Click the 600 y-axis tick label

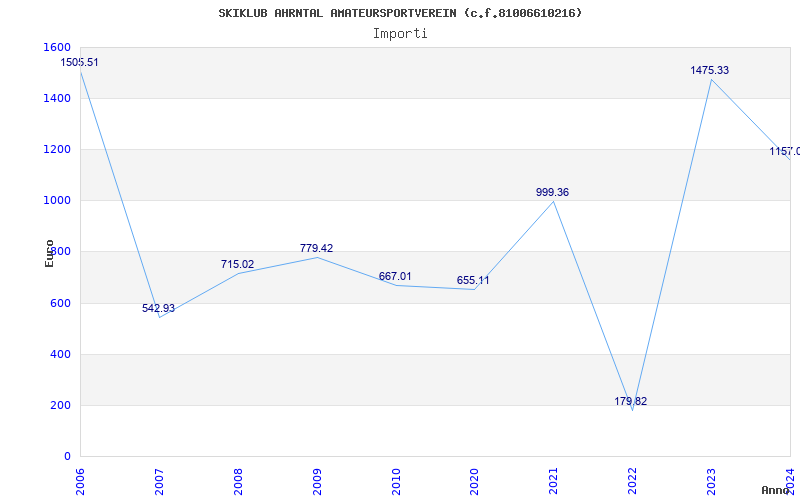pos(61,303)
